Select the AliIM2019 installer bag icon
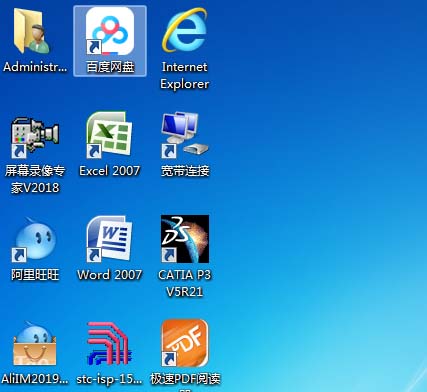The height and width of the screenshot is (392, 427). (35, 343)
